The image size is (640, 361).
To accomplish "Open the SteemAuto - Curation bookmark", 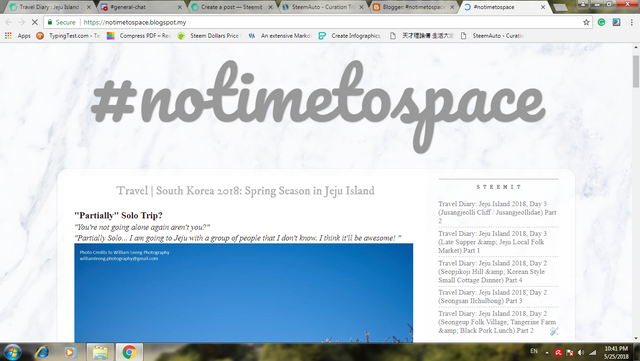I will click(x=492, y=36).
